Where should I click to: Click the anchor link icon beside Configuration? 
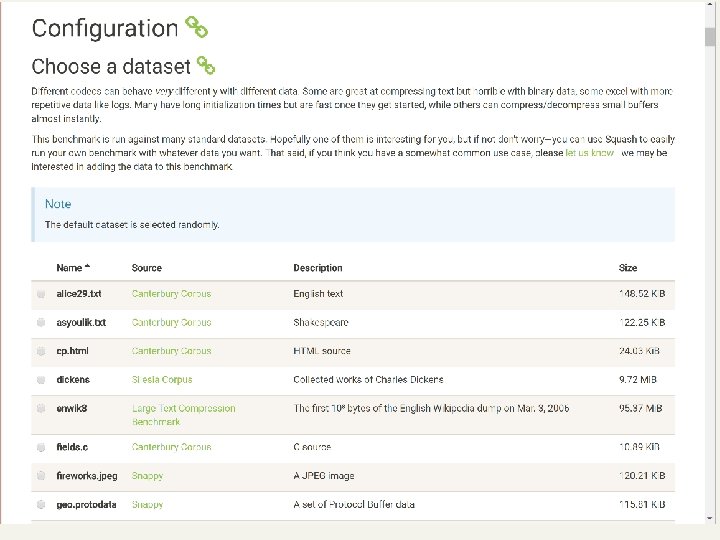point(195,28)
